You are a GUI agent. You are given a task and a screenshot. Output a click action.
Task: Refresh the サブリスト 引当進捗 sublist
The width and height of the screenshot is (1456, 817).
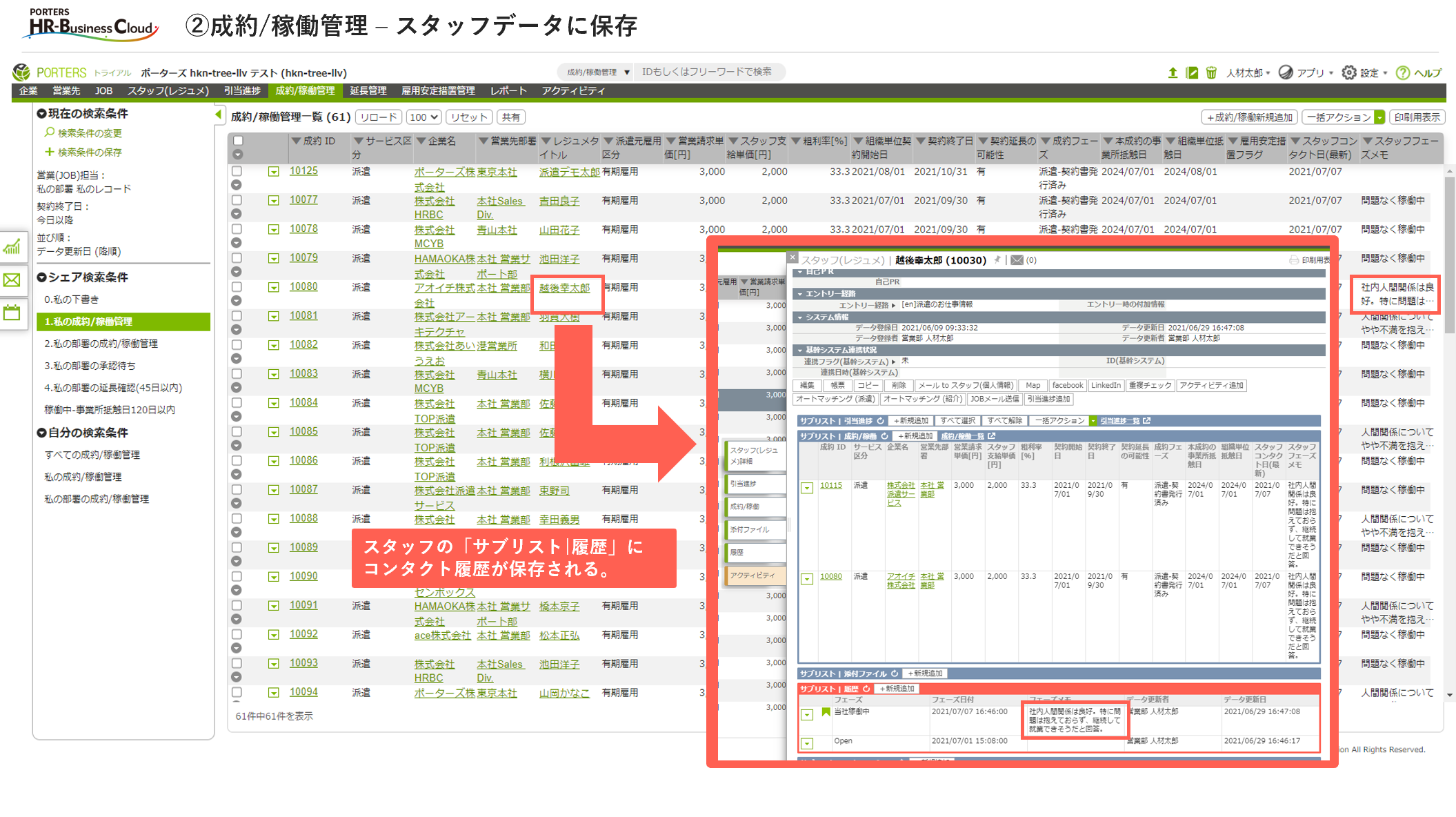881,421
